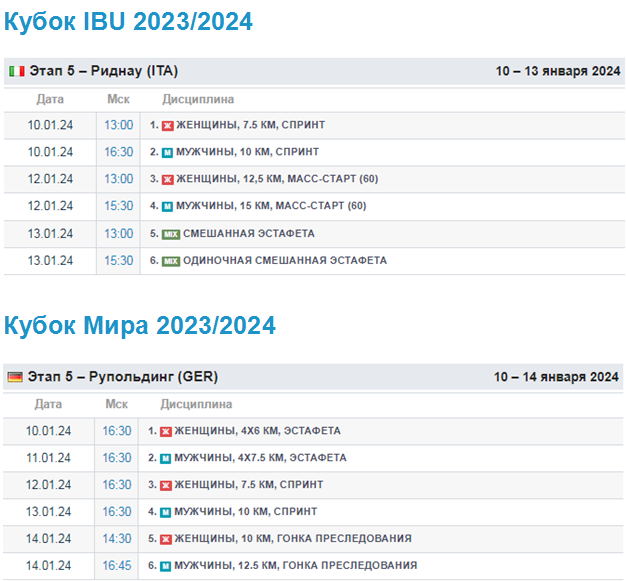Click the men icon on IBU 10 км спринт row
626x581 pixels.
167,153
